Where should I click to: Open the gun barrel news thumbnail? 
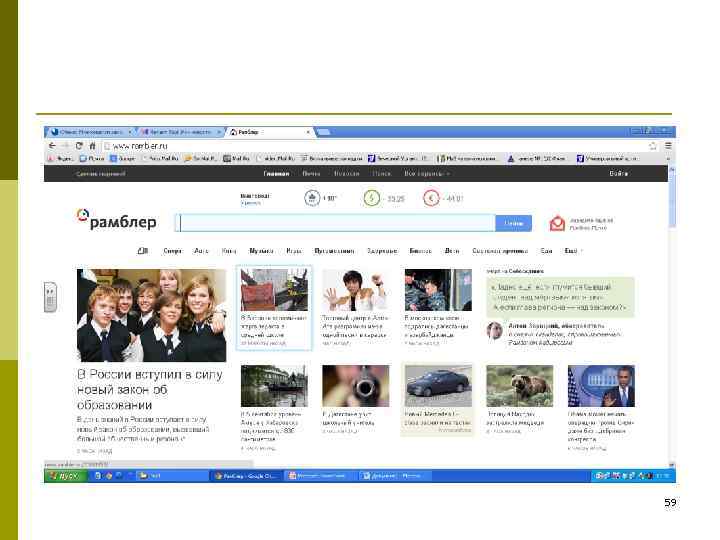pos(356,386)
